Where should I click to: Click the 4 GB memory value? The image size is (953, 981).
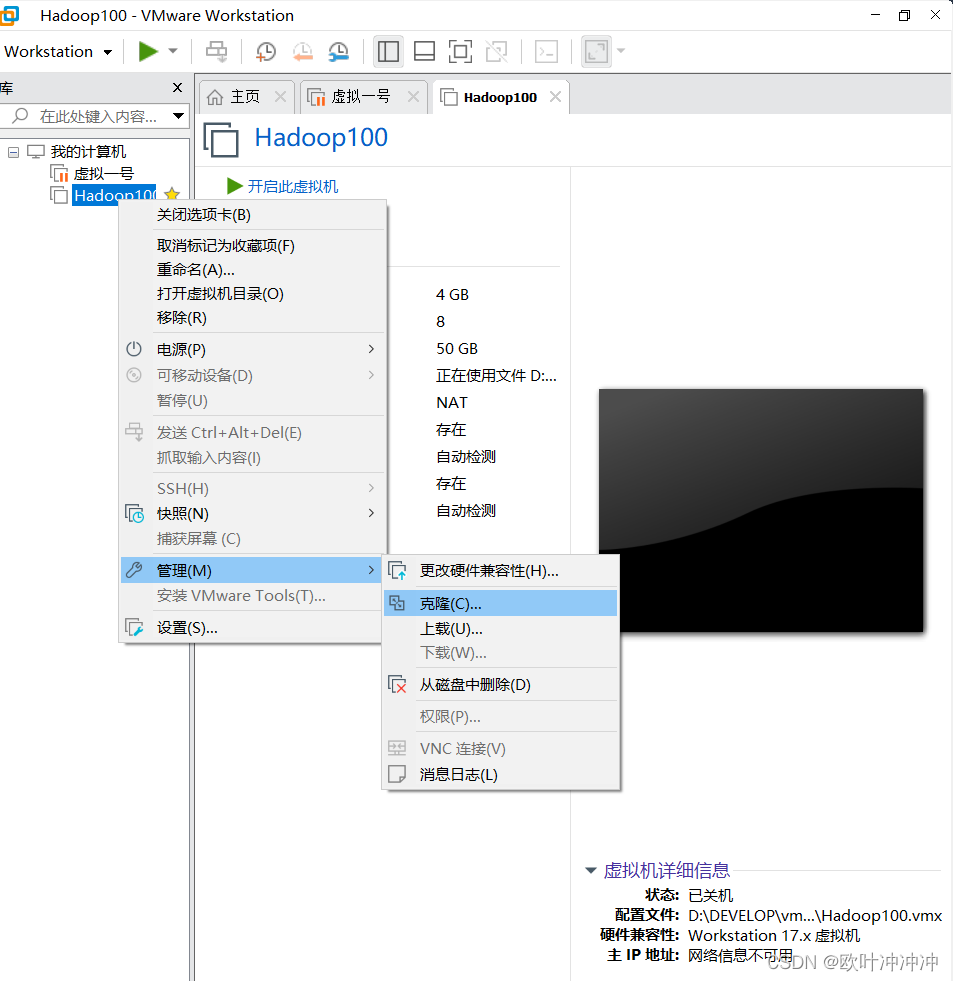pyautogui.click(x=452, y=295)
